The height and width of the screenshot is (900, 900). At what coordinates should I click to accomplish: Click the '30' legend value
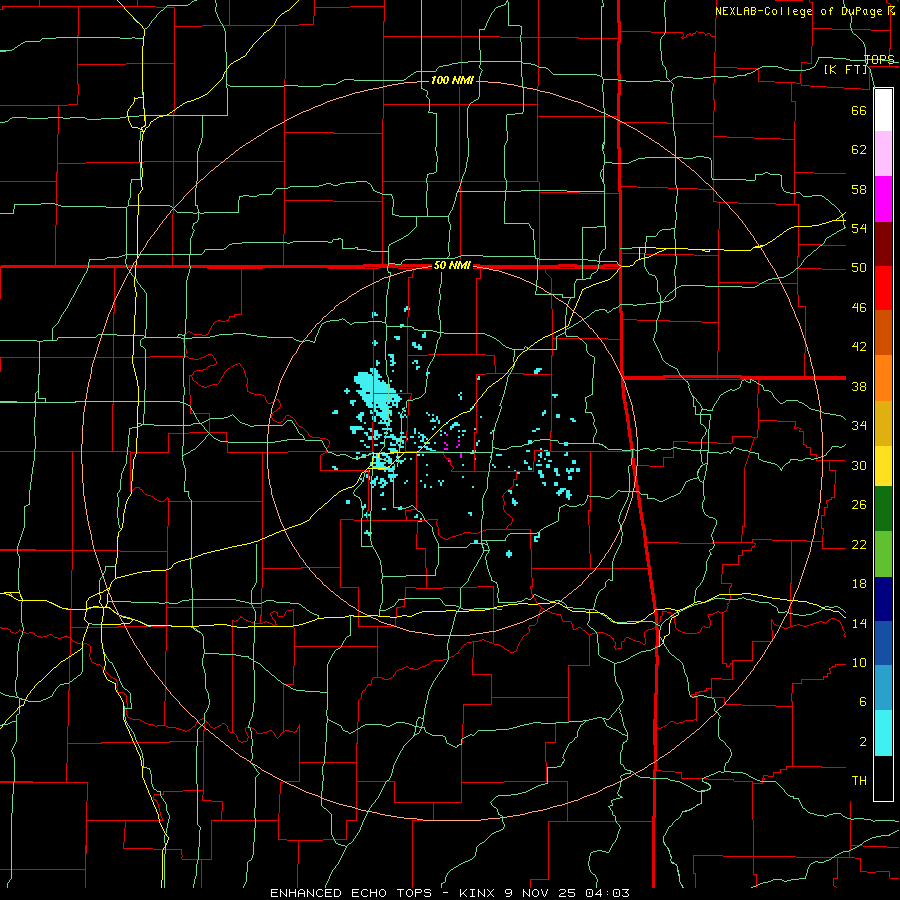(x=859, y=465)
